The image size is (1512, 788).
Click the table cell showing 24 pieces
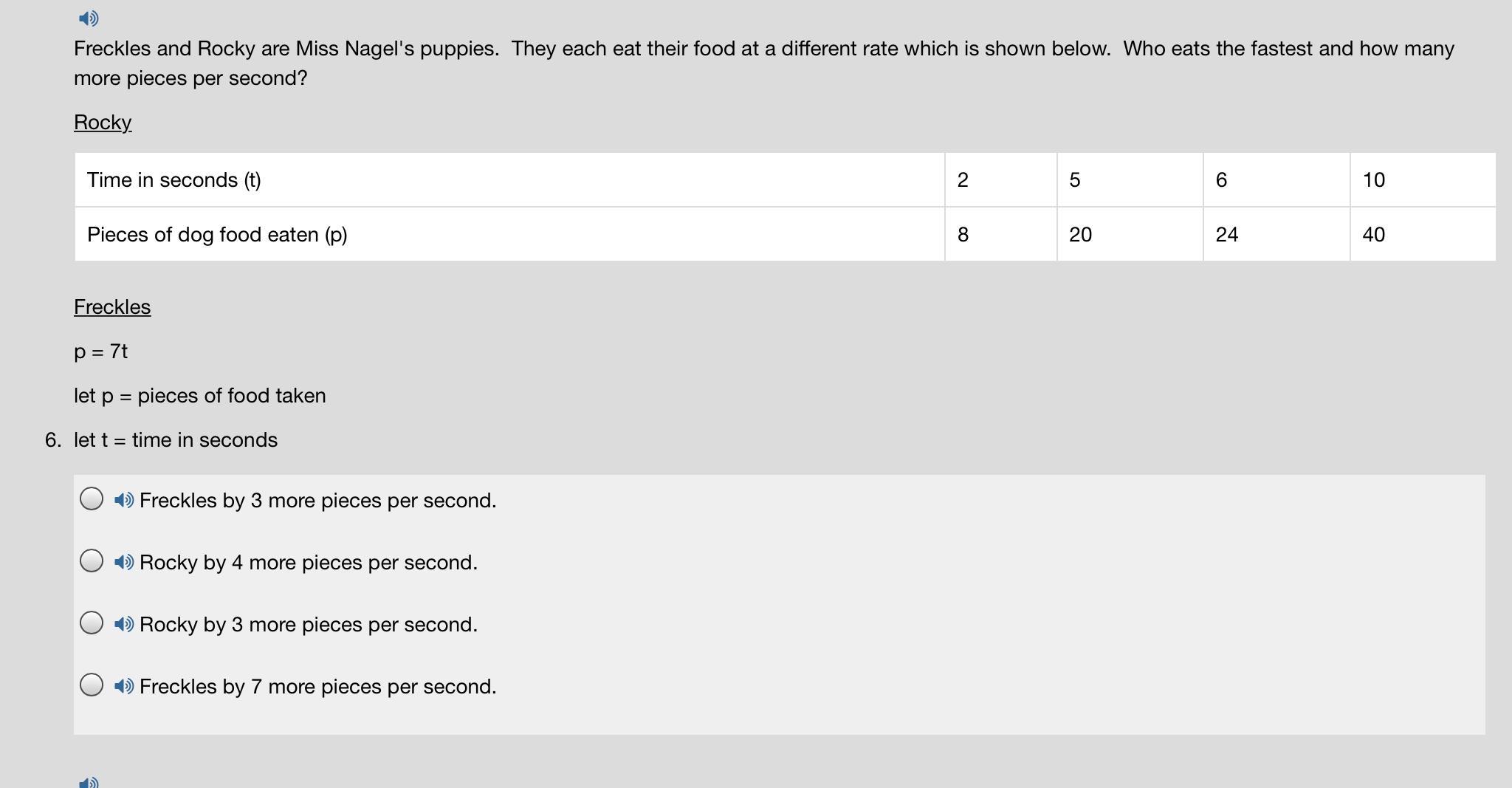[1276, 234]
